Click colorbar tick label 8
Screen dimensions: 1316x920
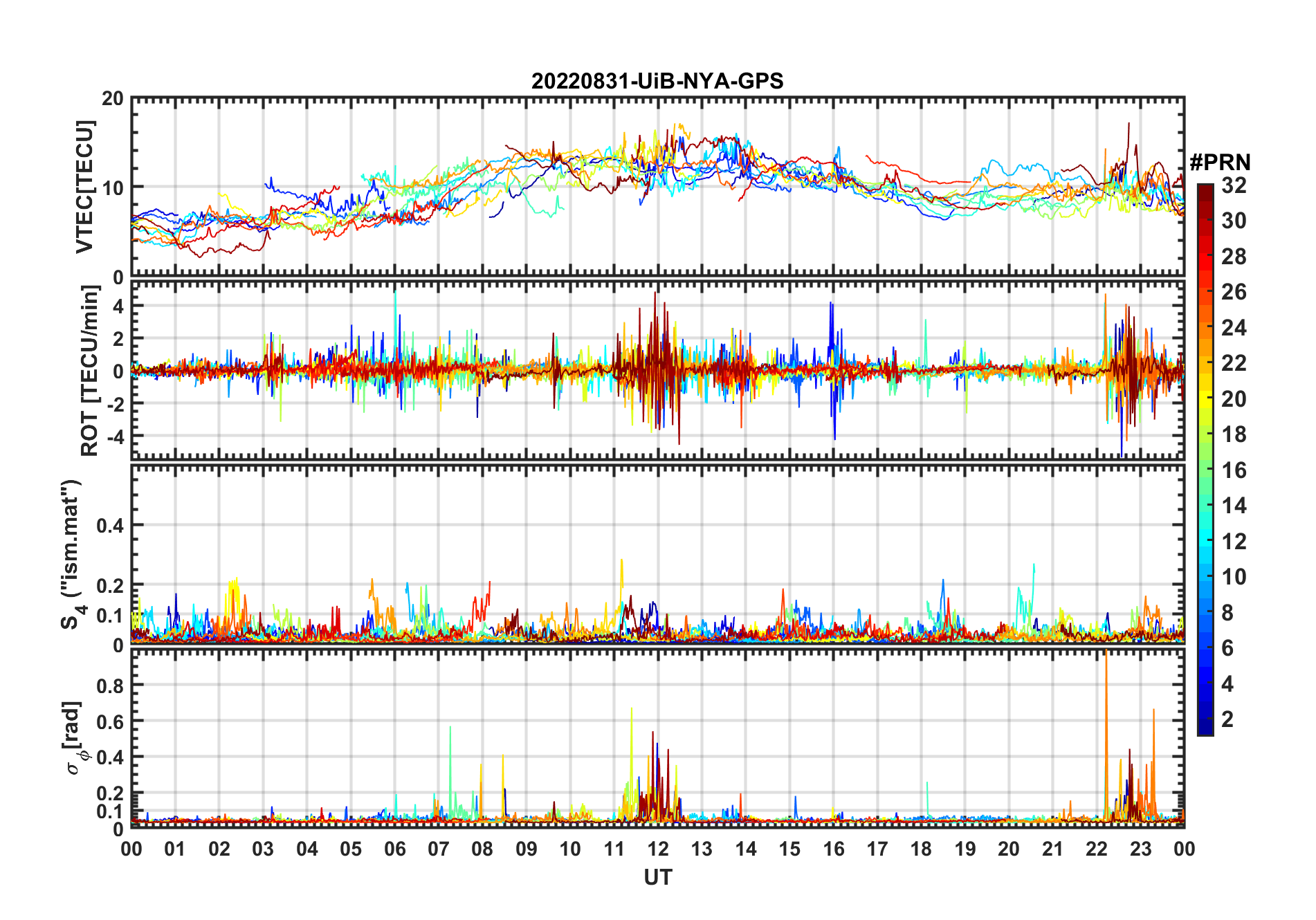(x=1227, y=612)
